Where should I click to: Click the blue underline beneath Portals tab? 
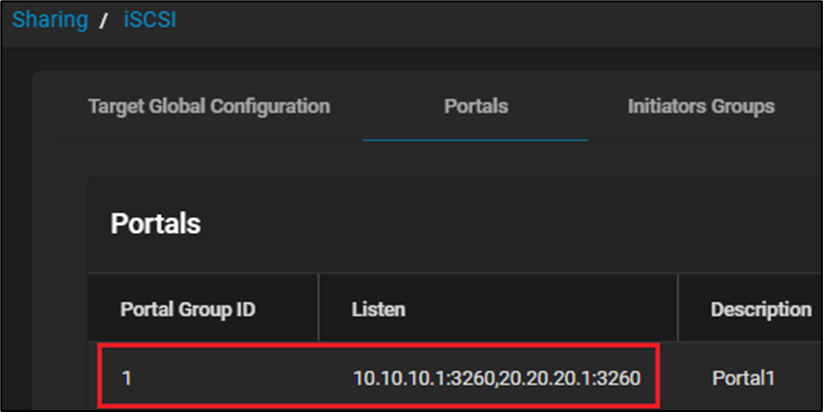coord(476,140)
